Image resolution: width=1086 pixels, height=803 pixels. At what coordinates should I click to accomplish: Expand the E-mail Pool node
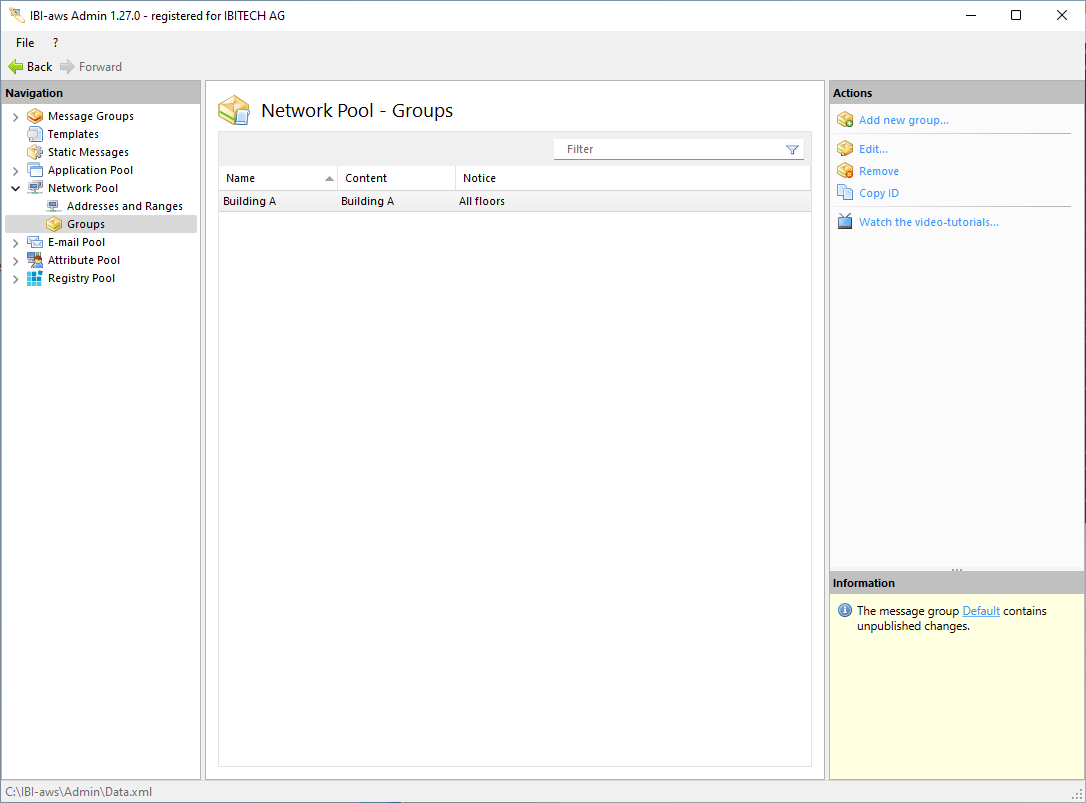pos(15,243)
